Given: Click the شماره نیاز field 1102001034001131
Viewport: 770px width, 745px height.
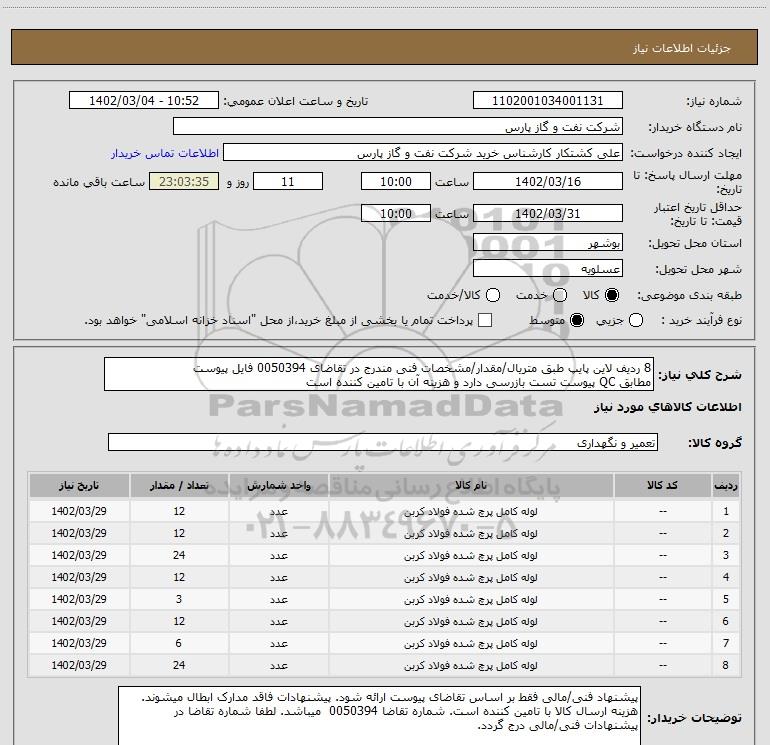Looking at the screenshot, I should pyautogui.click(x=547, y=101).
